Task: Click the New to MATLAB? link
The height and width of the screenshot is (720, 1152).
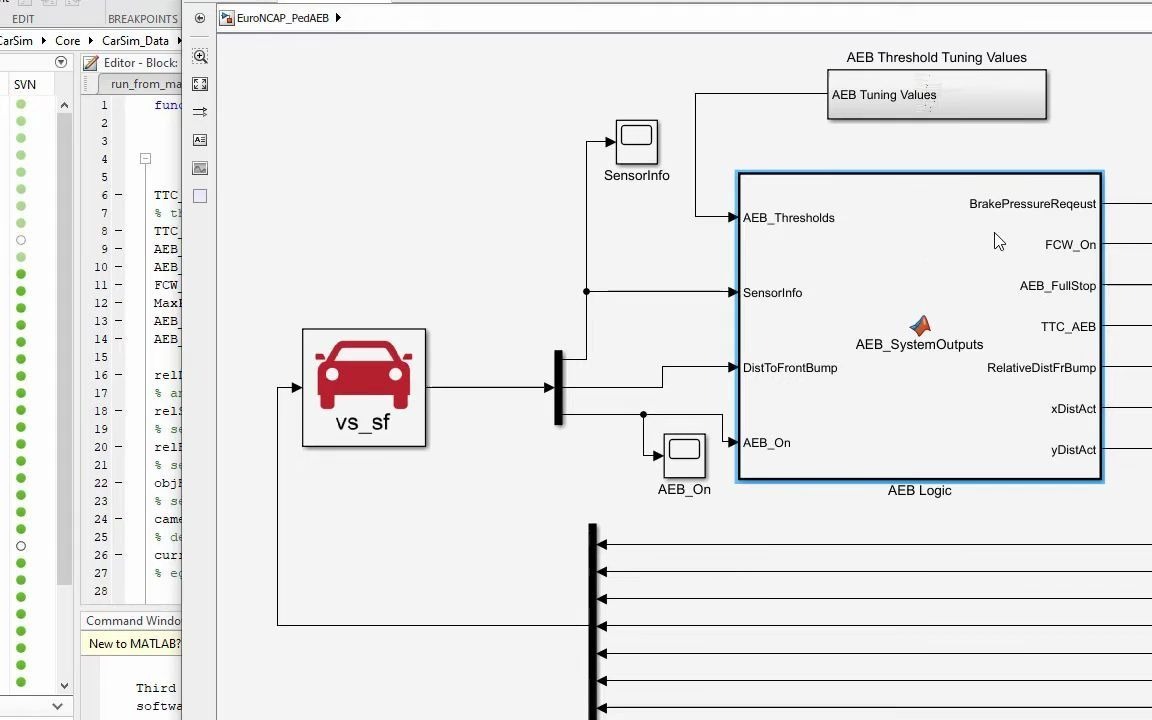Action: click(133, 643)
